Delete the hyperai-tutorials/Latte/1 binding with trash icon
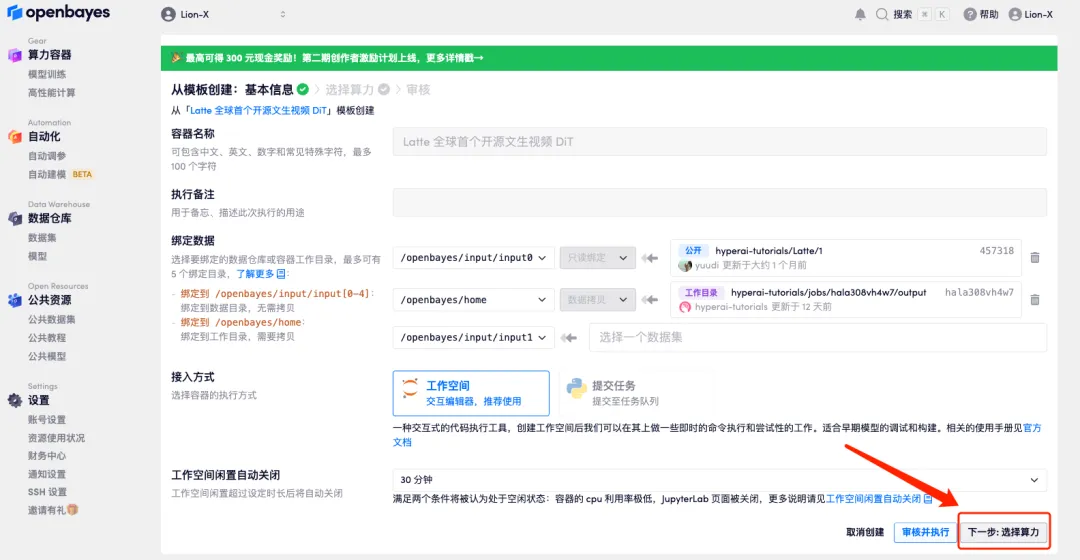The image size is (1080, 560). [x=1035, y=257]
